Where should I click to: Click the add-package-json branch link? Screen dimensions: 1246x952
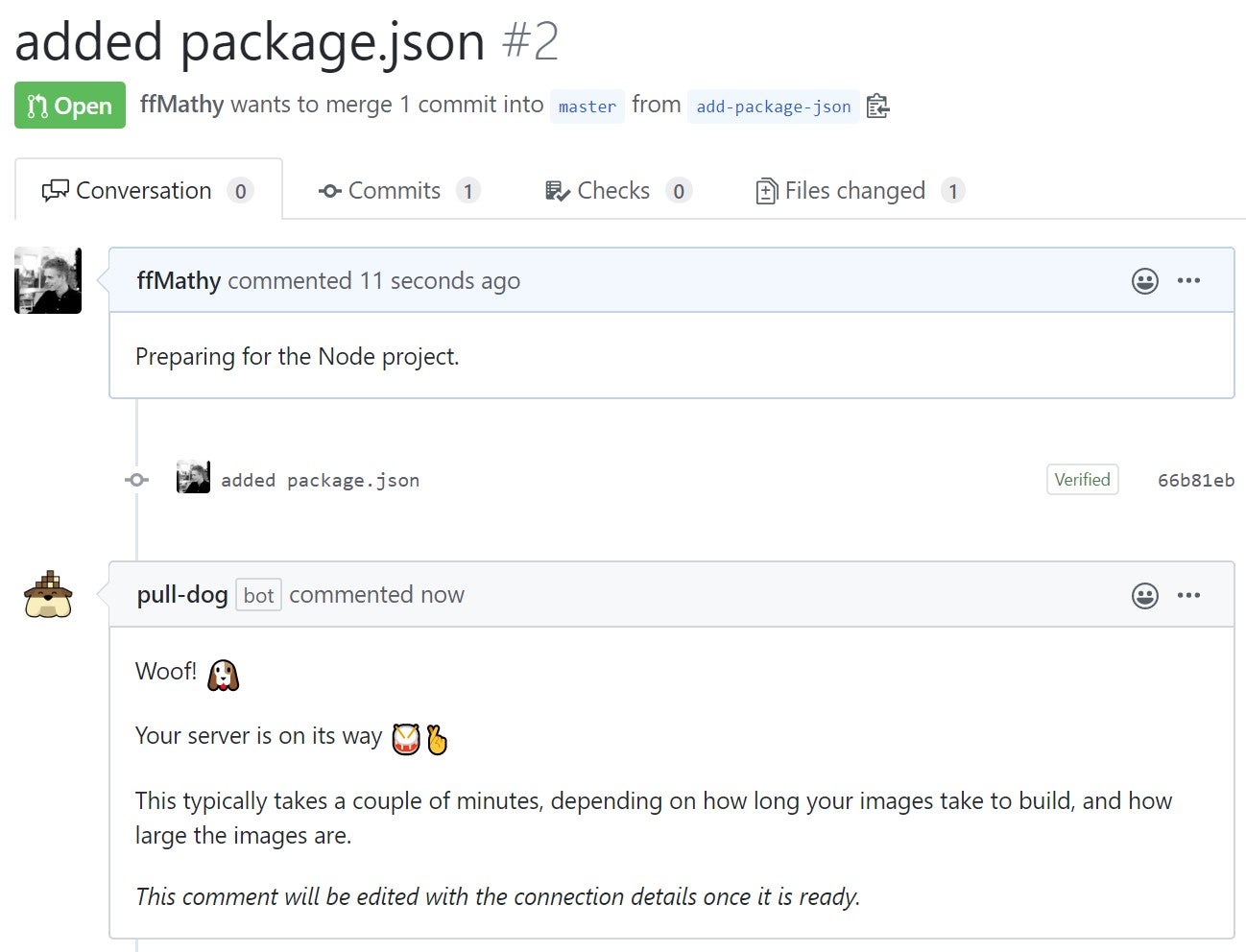[x=773, y=107]
